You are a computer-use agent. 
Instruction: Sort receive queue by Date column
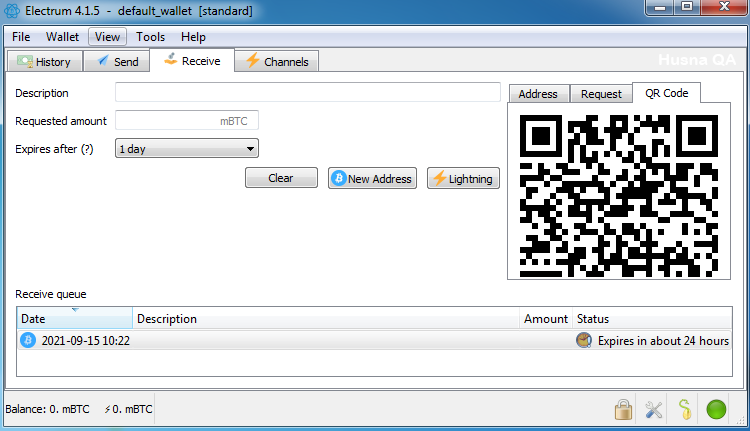[75, 319]
